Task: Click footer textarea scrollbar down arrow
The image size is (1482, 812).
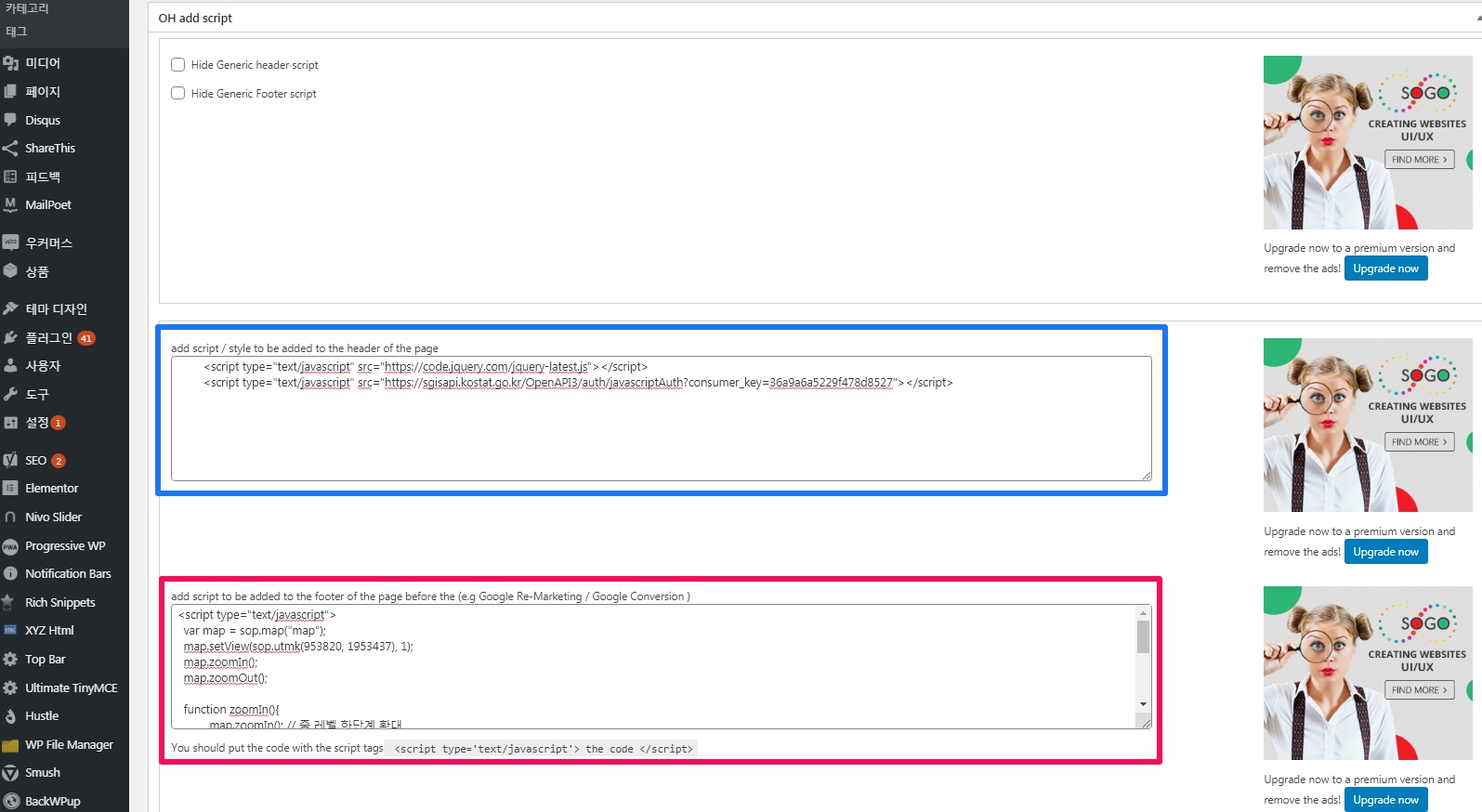Action: tap(1143, 704)
